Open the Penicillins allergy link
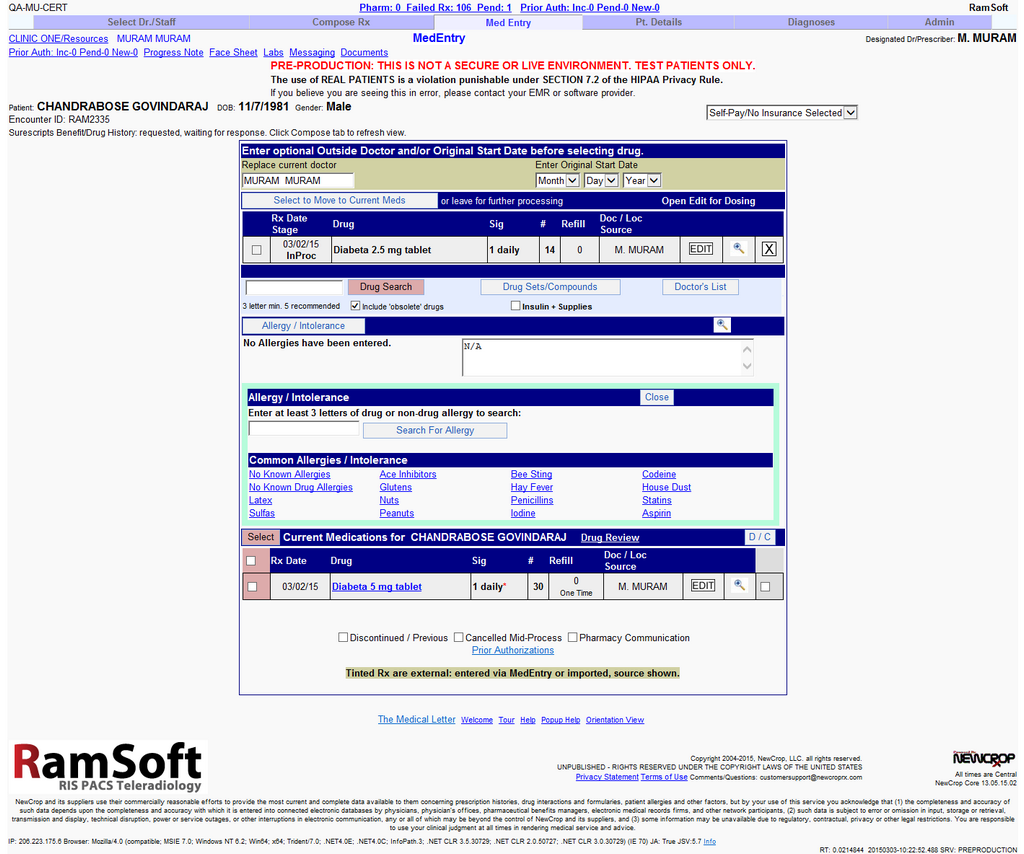Image resolution: width=1024 pixels, height=854 pixels. tap(532, 500)
